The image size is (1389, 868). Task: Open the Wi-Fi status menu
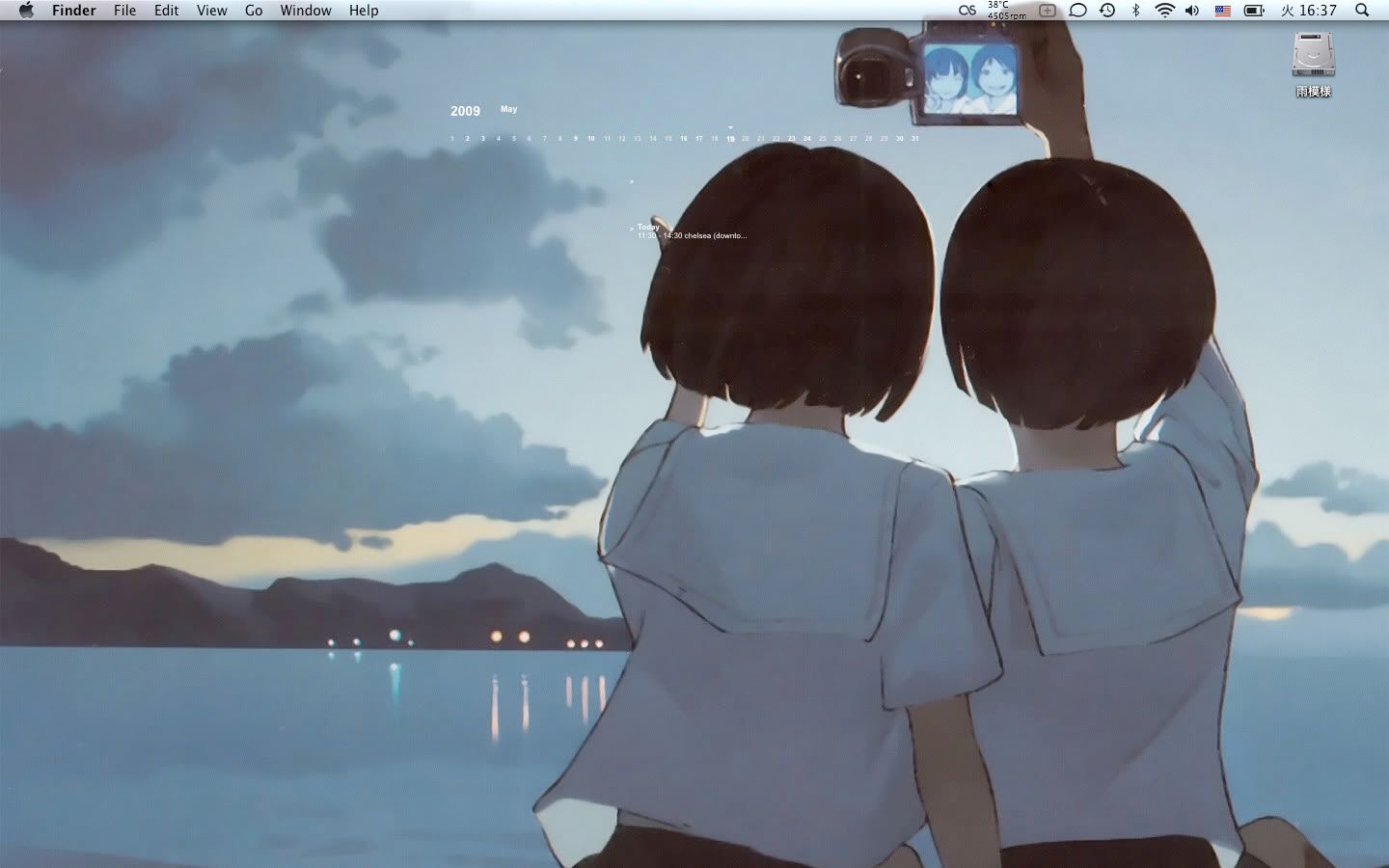point(1164,11)
